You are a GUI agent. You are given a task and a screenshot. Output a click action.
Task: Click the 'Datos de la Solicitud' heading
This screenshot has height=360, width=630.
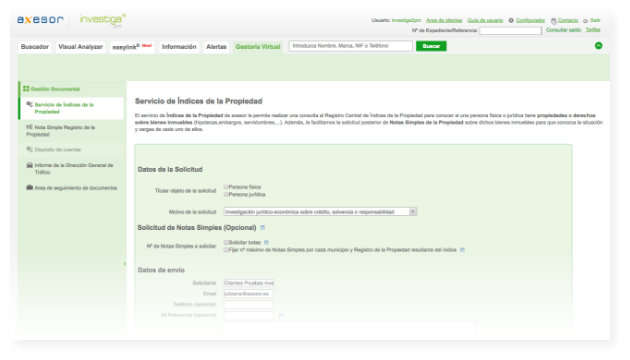coord(170,170)
